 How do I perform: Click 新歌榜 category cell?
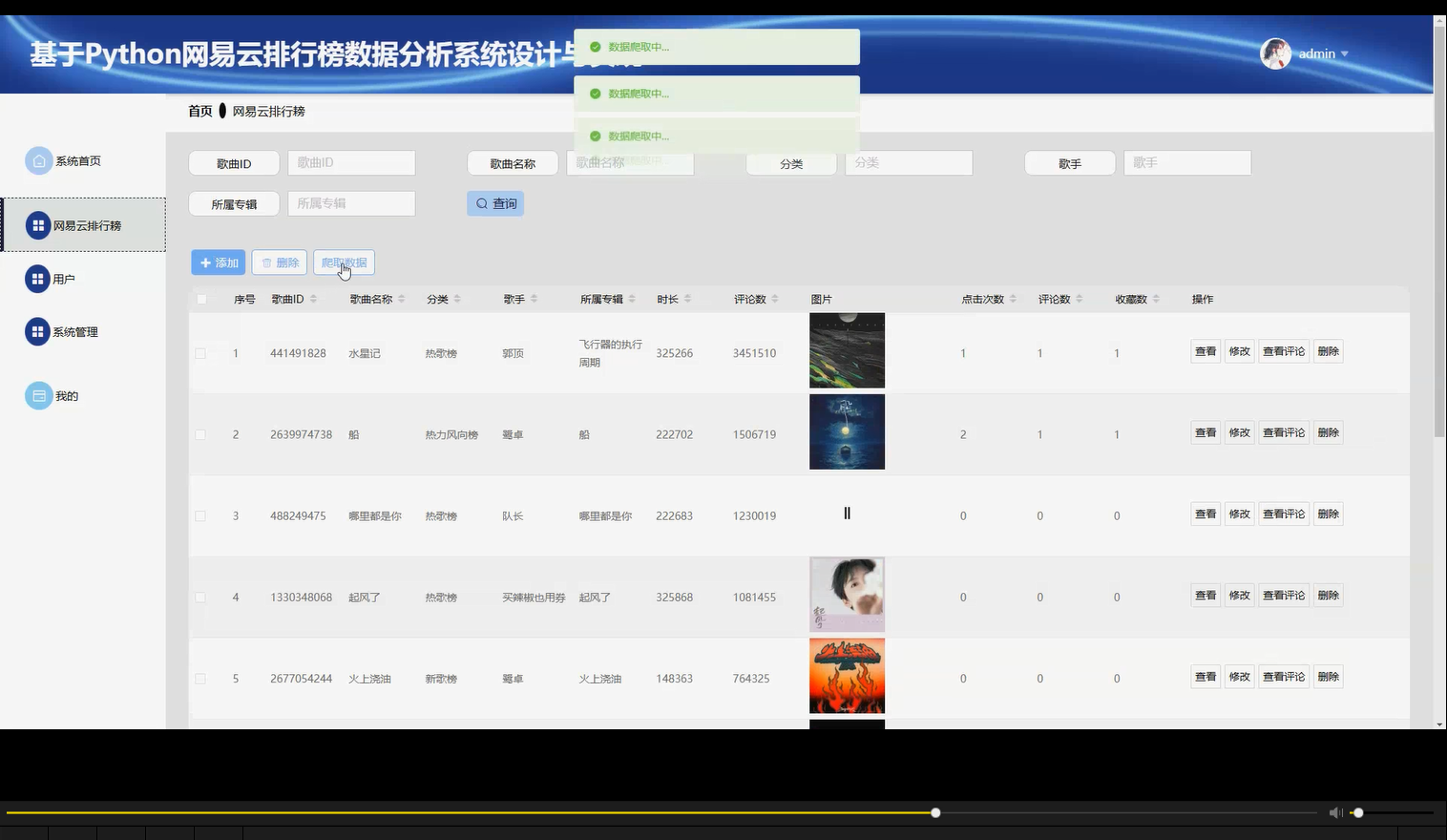pos(441,679)
